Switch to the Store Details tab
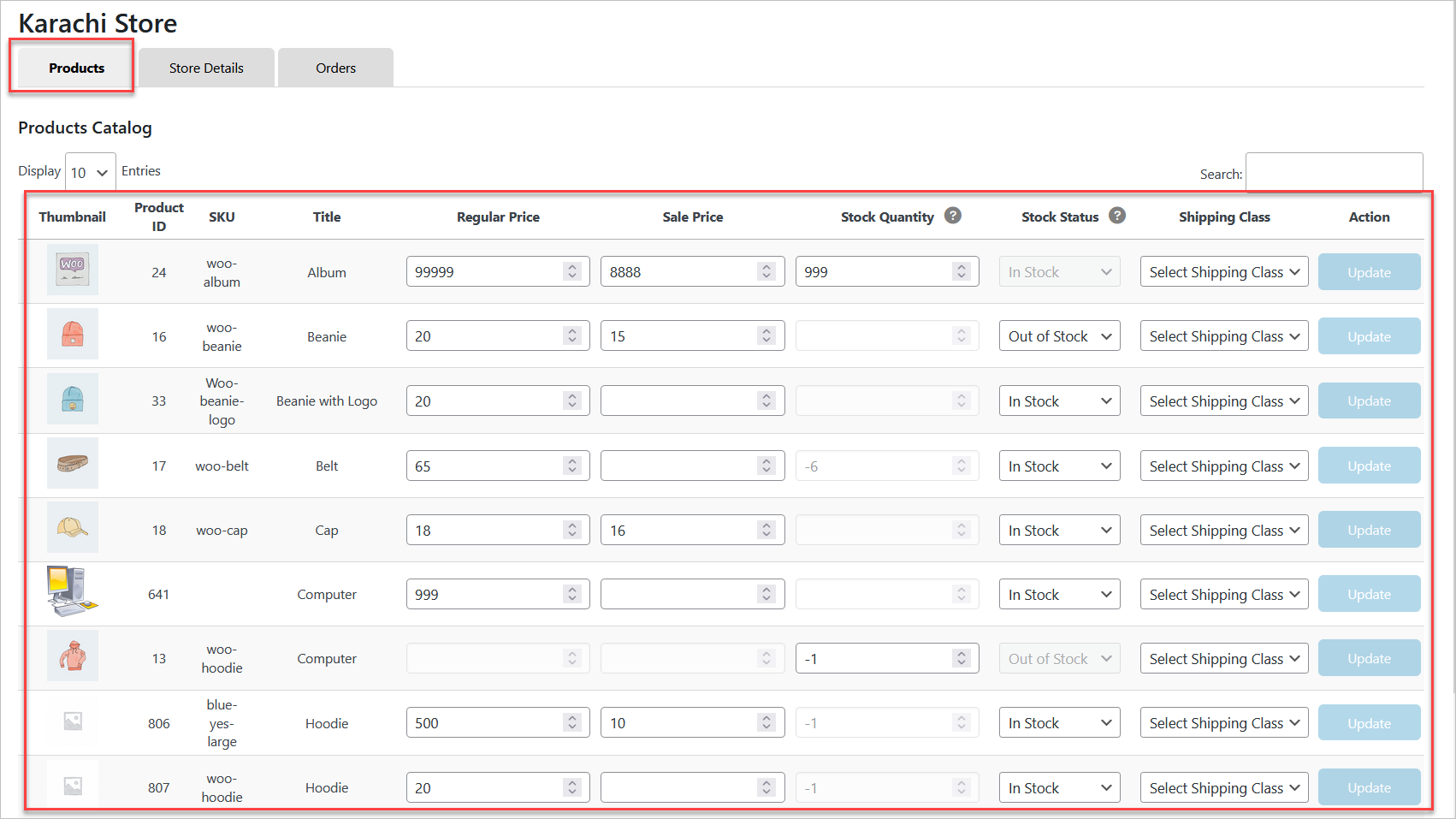 (205, 67)
